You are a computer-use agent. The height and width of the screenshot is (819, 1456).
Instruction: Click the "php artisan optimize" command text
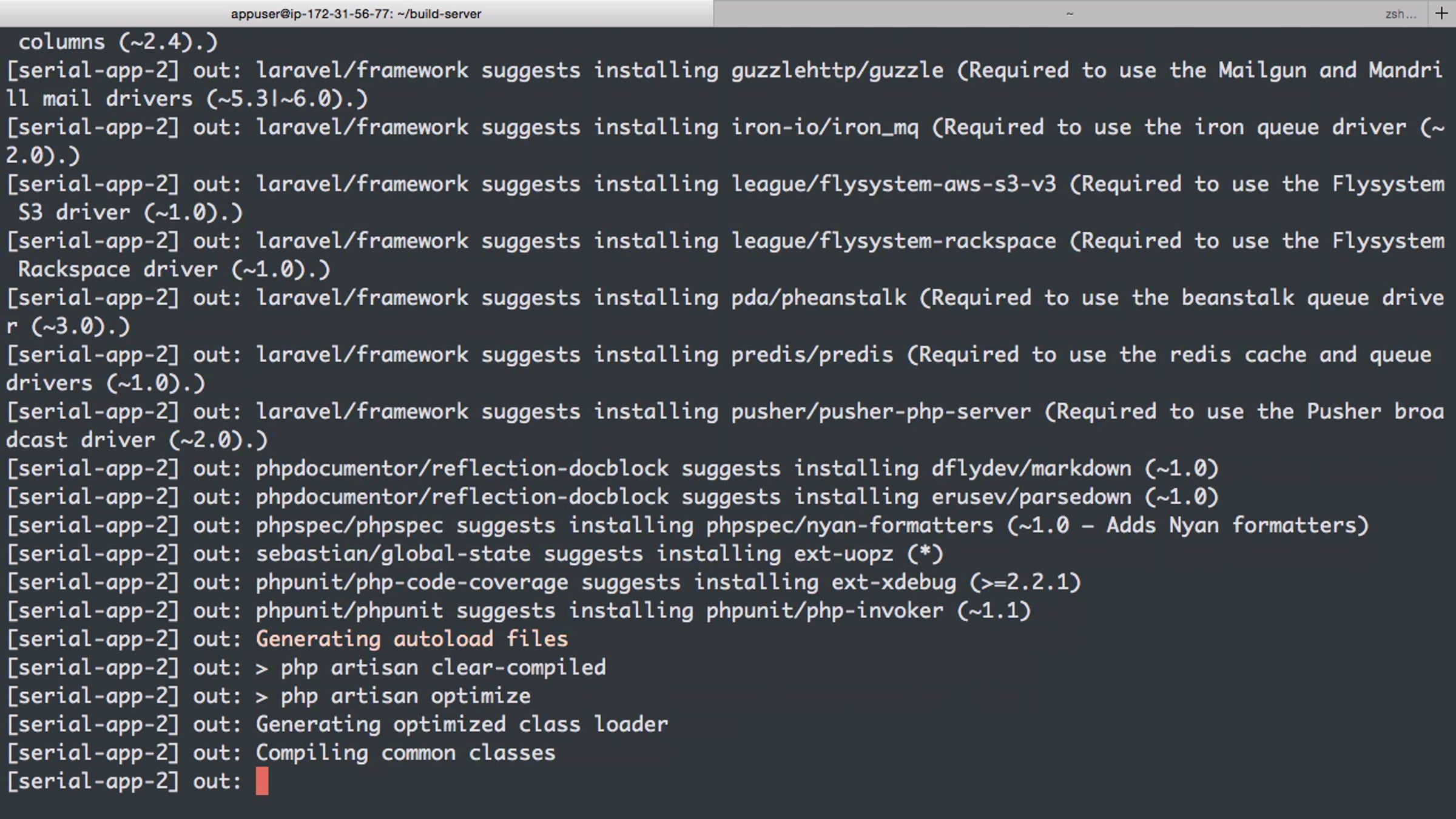click(405, 696)
